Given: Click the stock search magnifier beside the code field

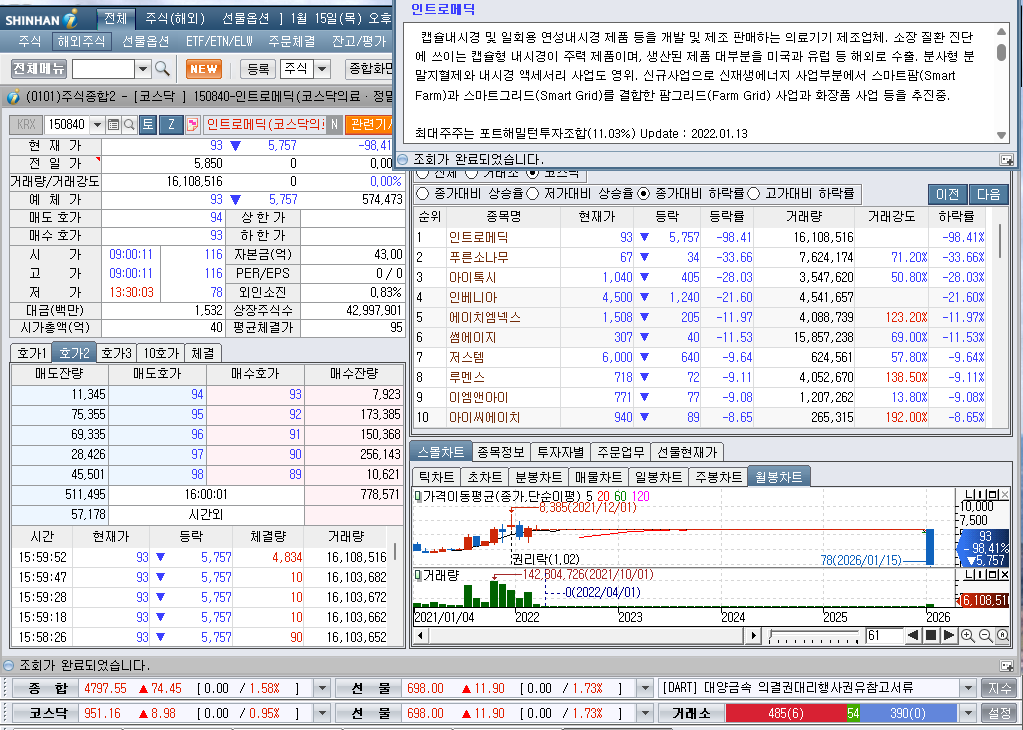Looking at the screenshot, I should (129, 124).
